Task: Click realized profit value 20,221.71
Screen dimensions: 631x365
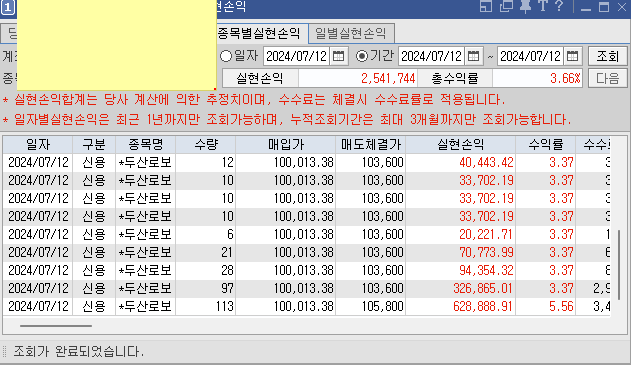Action: click(486, 234)
